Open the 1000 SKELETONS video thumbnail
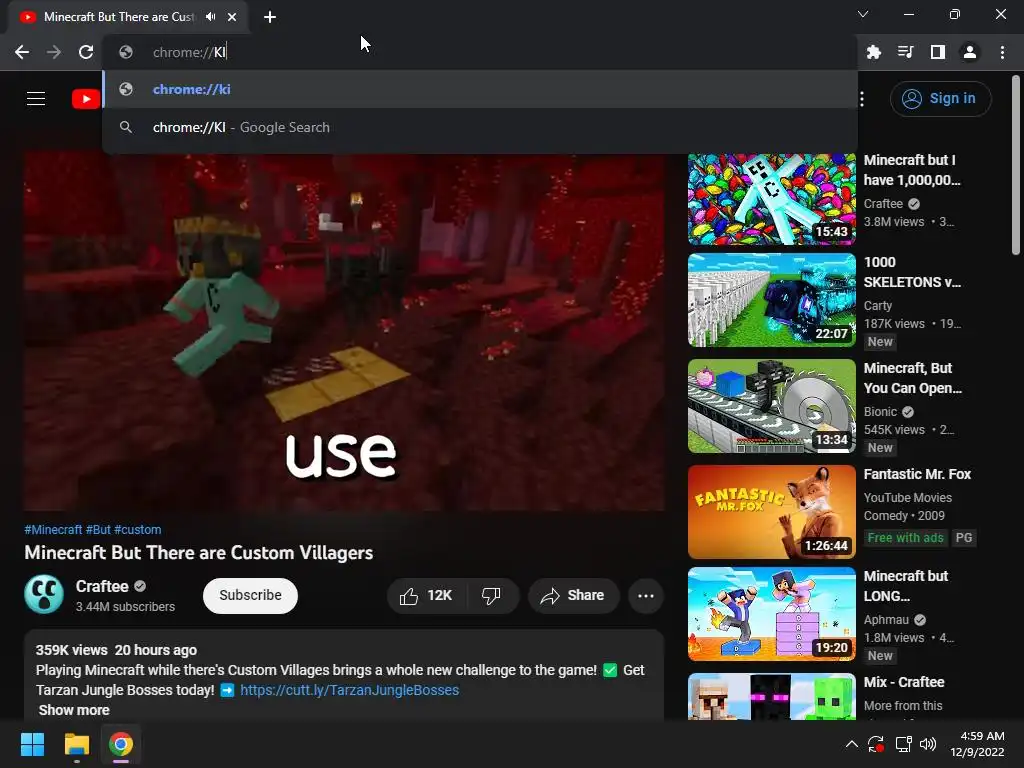Image resolution: width=1024 pixels, height=768 pixels. (771, 300)
